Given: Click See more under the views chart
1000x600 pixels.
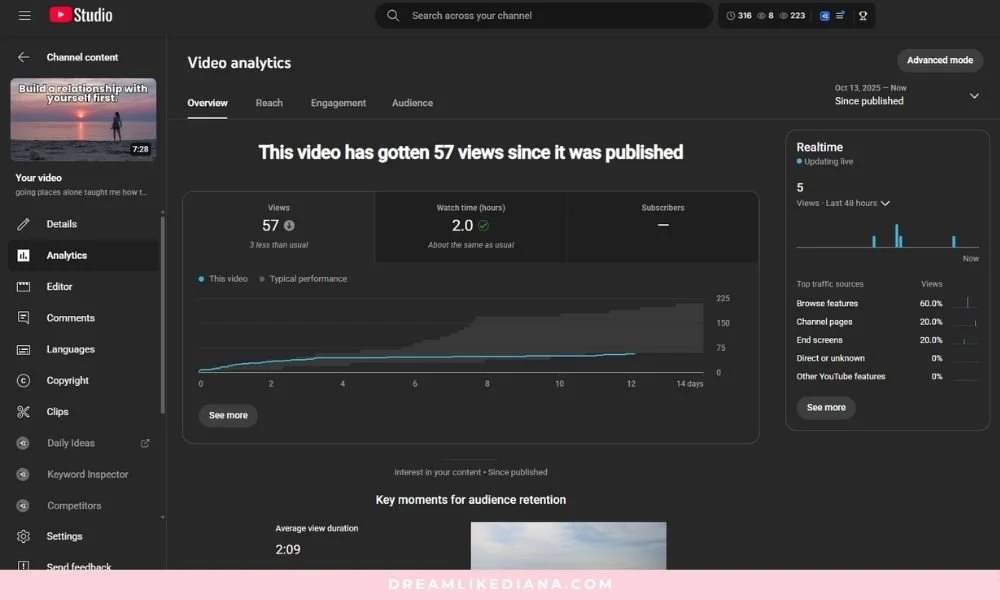Looking at the screenshot, I should pos(228,415).
